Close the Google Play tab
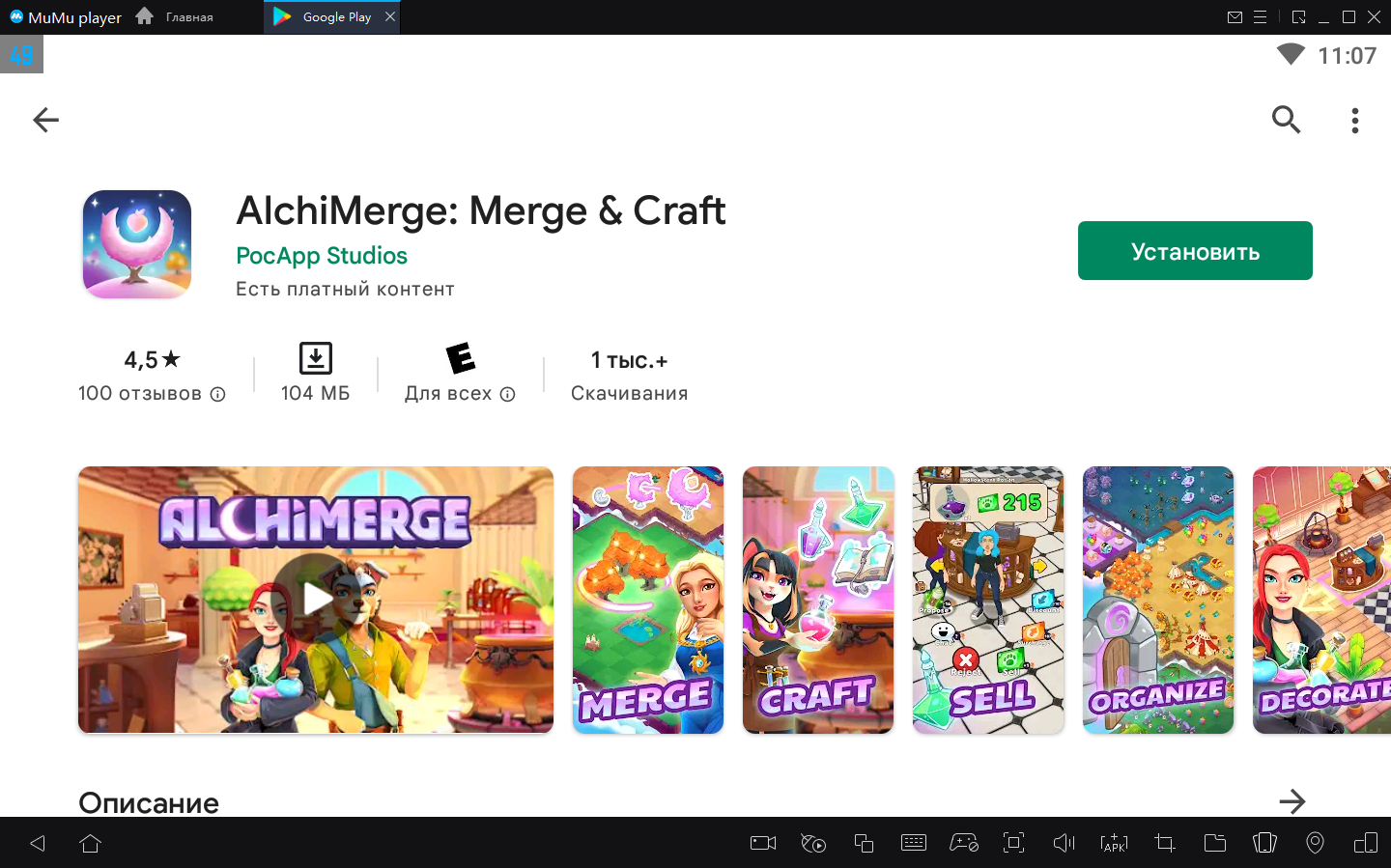The width and height of the screenshot is (1391, 868). pos(390,16)
